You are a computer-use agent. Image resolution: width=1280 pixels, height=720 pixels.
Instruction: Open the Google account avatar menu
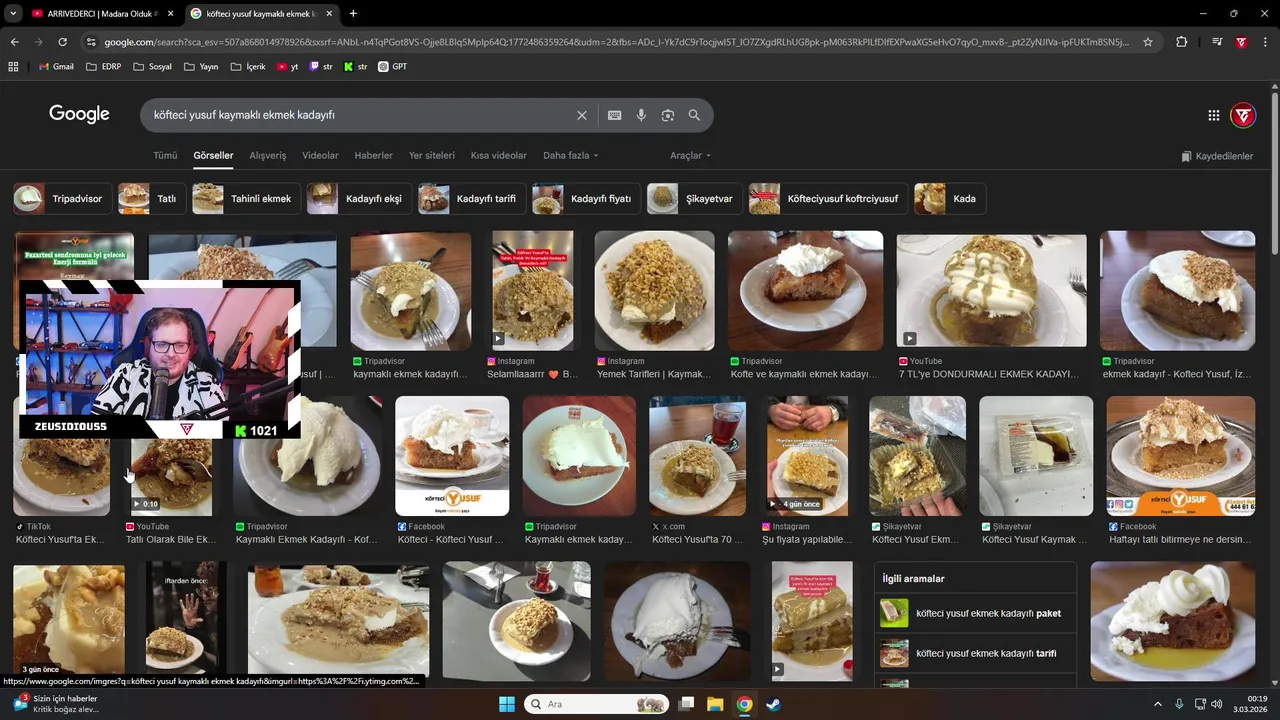click(x=1243, y=115)
